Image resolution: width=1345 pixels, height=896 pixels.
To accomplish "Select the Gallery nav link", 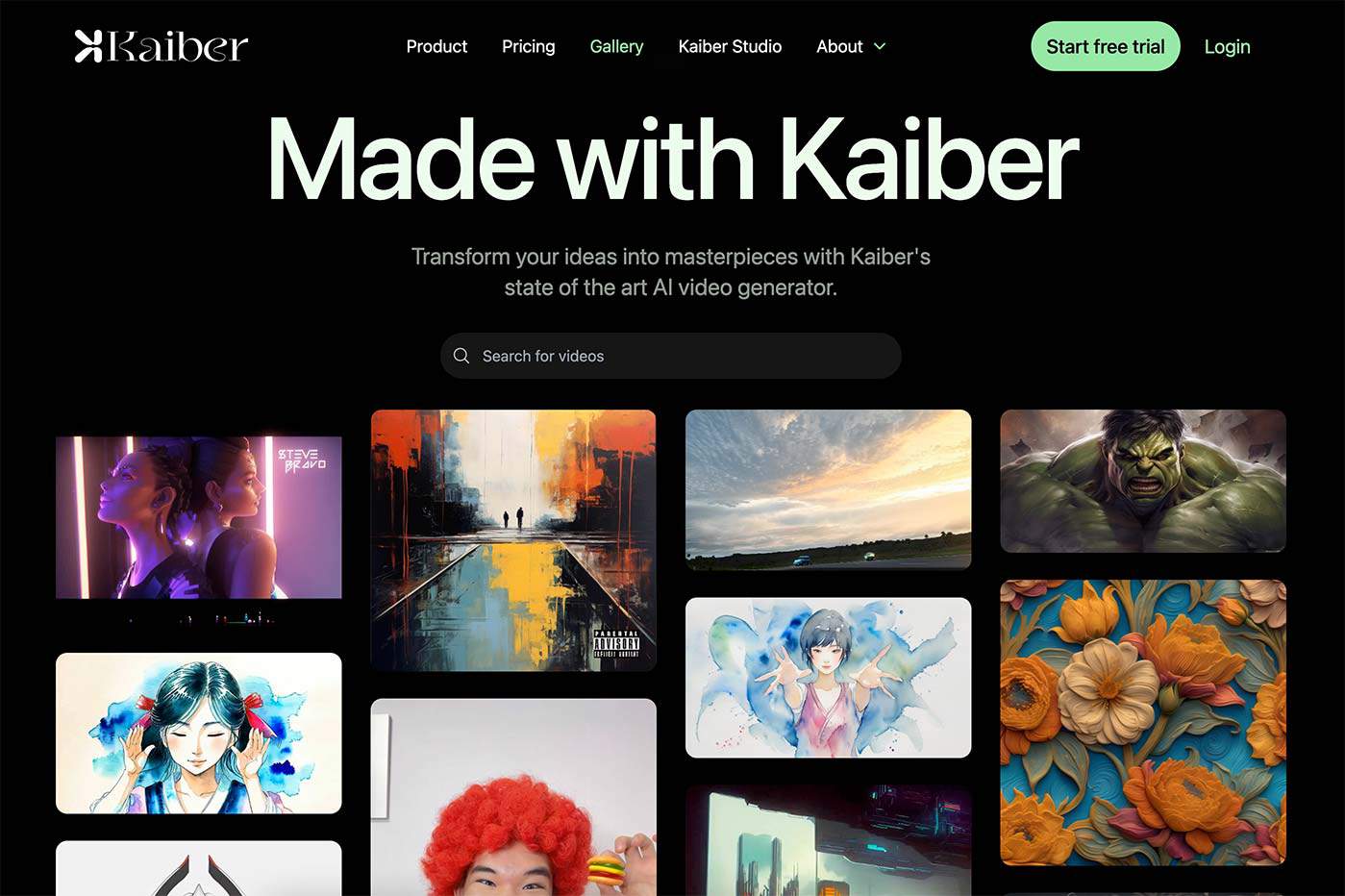I will 616,46.
